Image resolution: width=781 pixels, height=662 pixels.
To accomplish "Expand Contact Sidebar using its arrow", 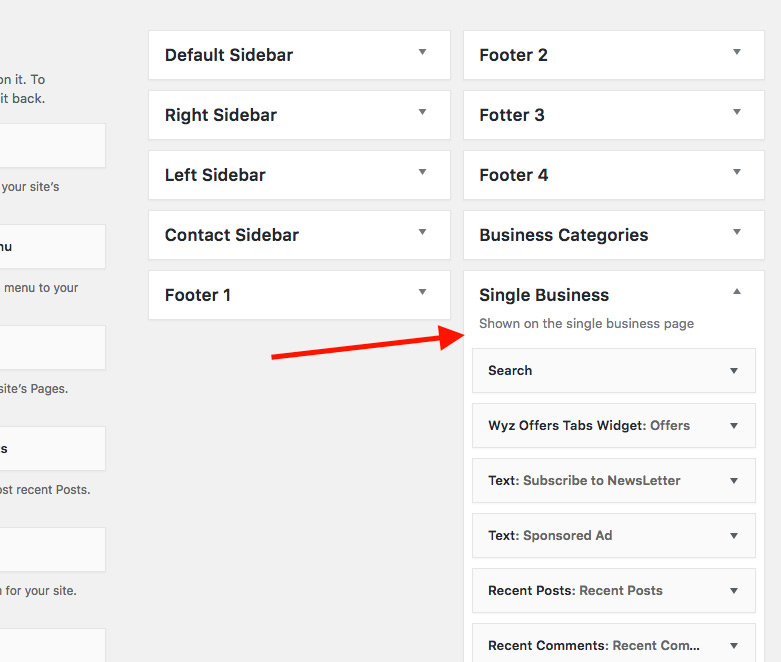I will pyautogui.click(x=422, y=232).
